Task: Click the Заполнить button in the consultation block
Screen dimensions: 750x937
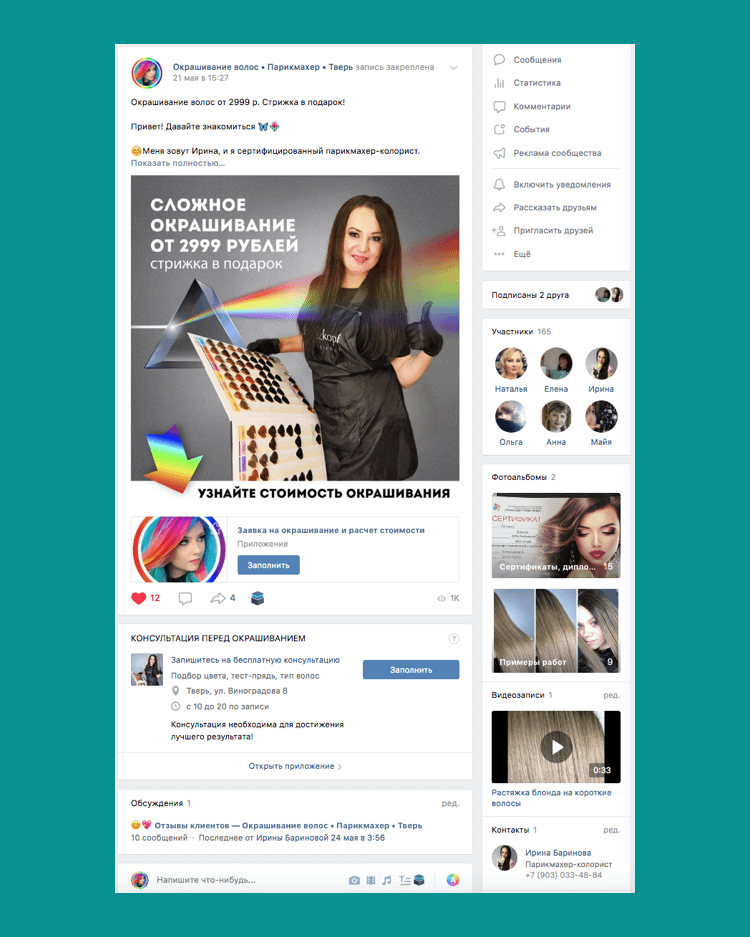Action: [411, 670]
